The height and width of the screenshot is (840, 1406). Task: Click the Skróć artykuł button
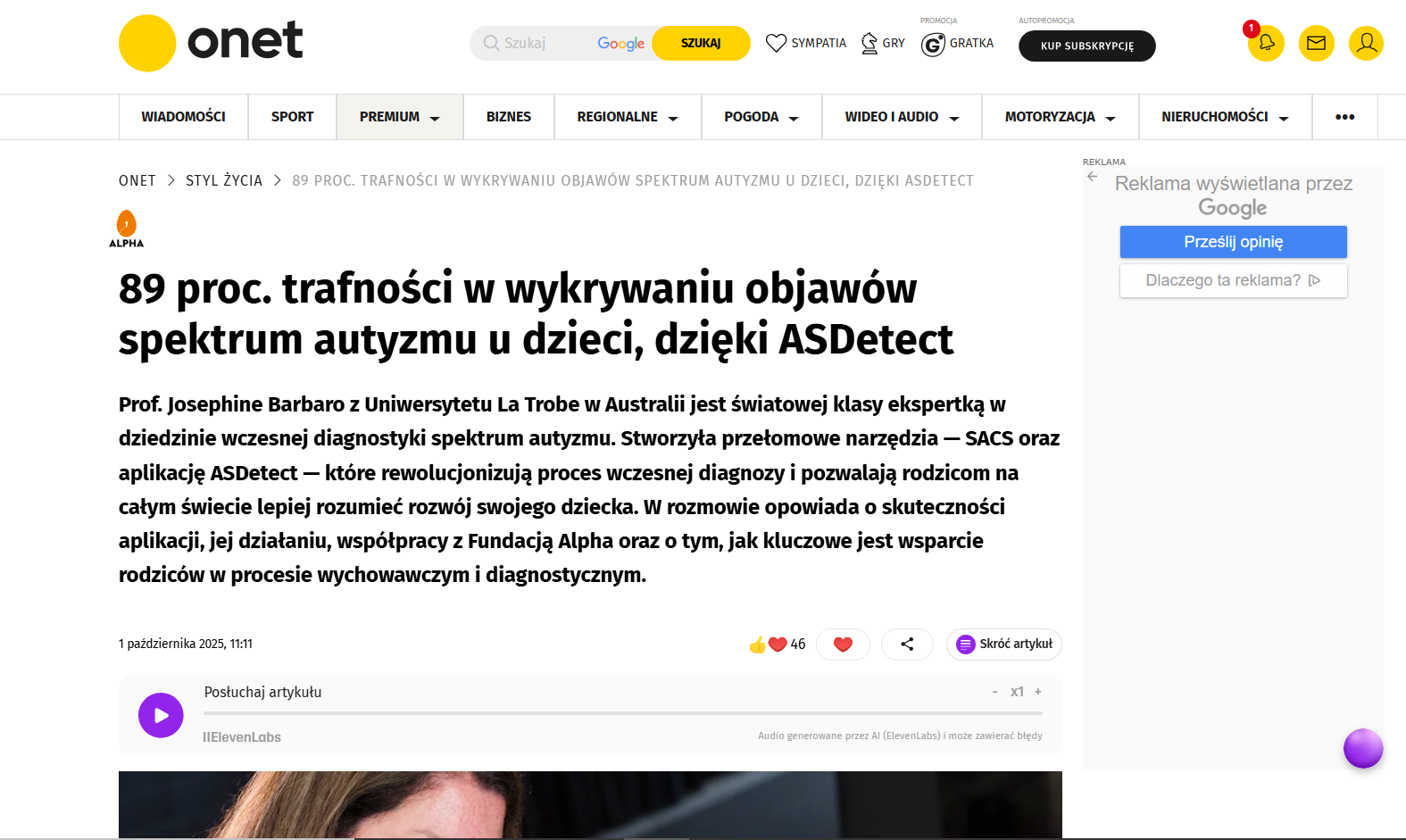coord(1004,644)
